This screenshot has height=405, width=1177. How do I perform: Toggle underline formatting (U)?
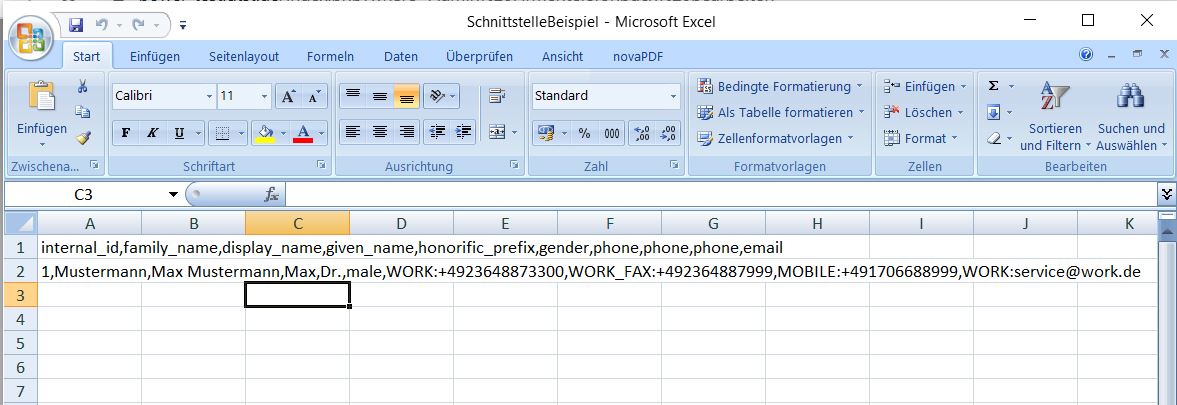(x=179, y=134)
